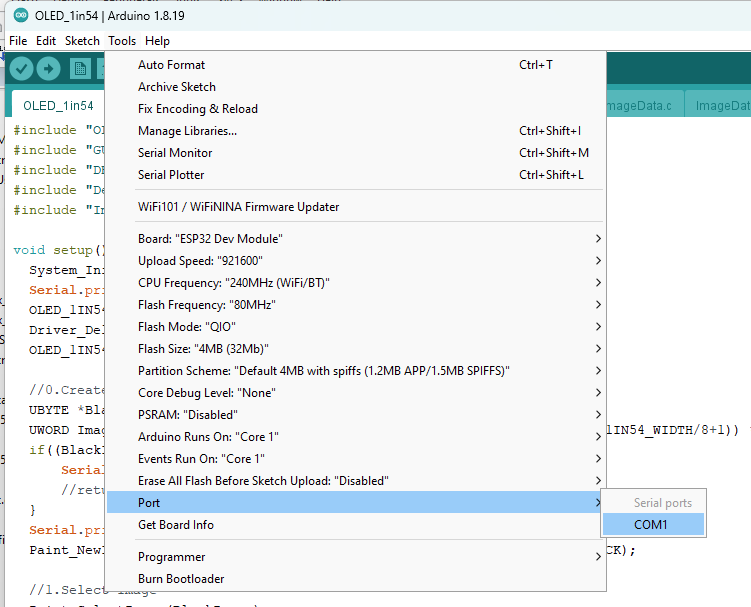Expand Core Debug Level: "None" submenu
The width and height of the screenshot is (751, 607).
[x=356, y=393]
